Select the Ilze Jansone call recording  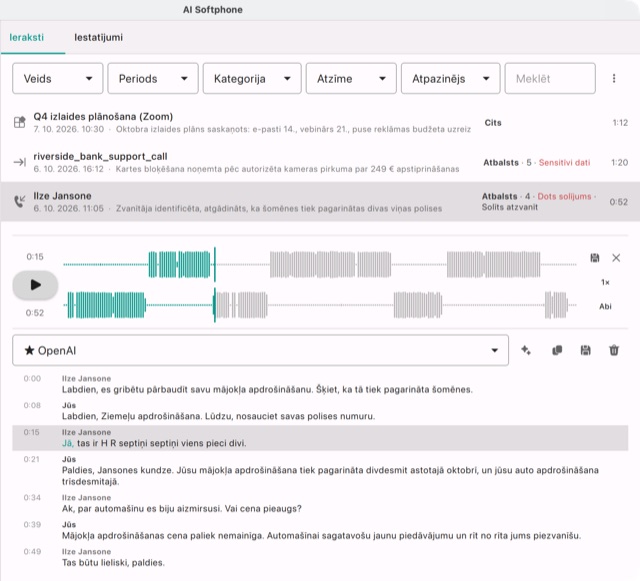pyautogui.click(x=320, y=202)
